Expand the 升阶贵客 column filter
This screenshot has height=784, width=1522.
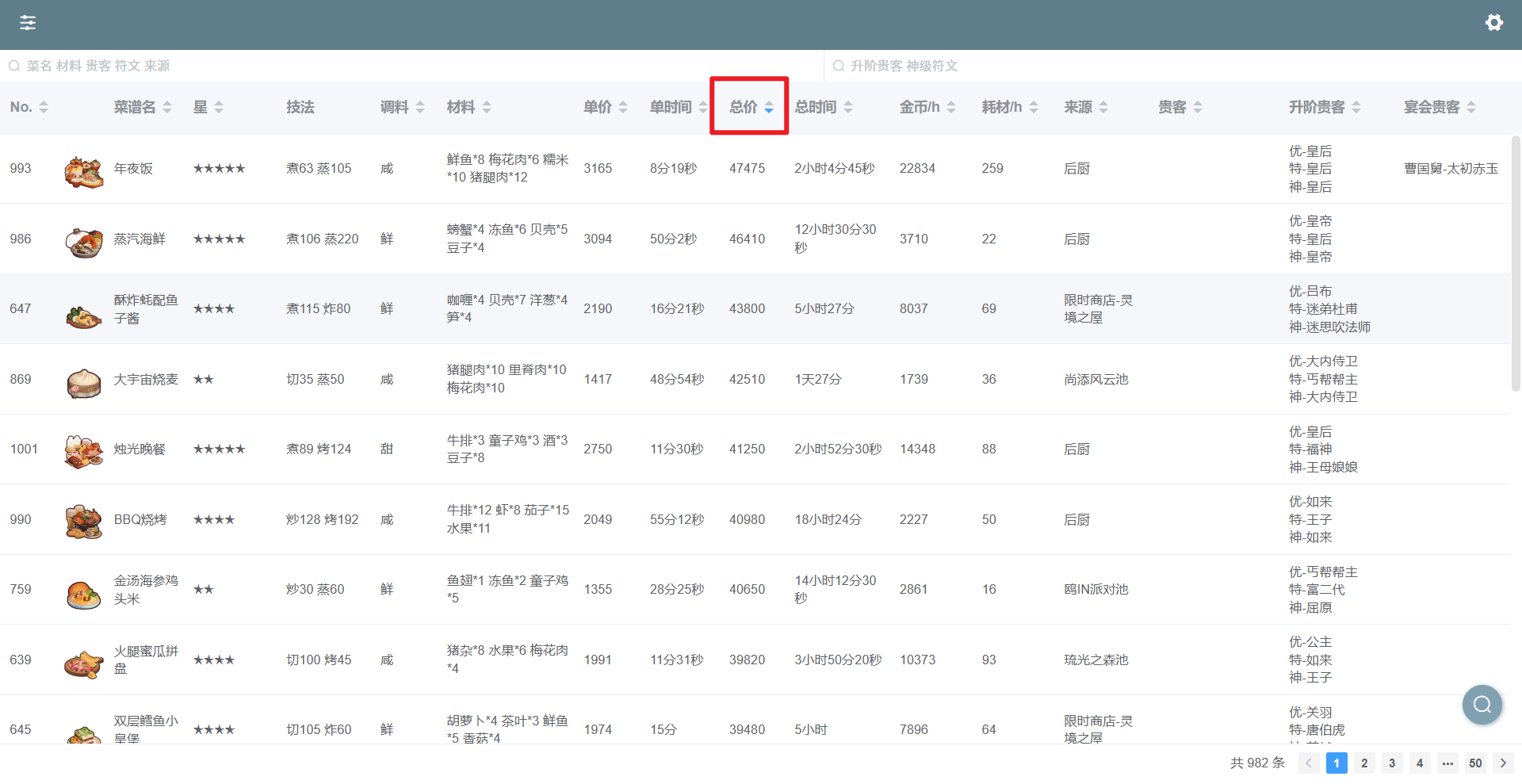pyautogui.click(x=1356, y=107)
